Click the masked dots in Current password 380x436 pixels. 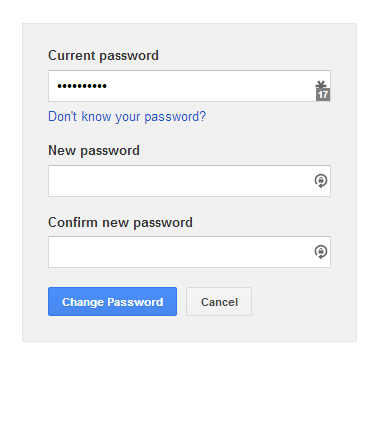[x=82, y=86]
